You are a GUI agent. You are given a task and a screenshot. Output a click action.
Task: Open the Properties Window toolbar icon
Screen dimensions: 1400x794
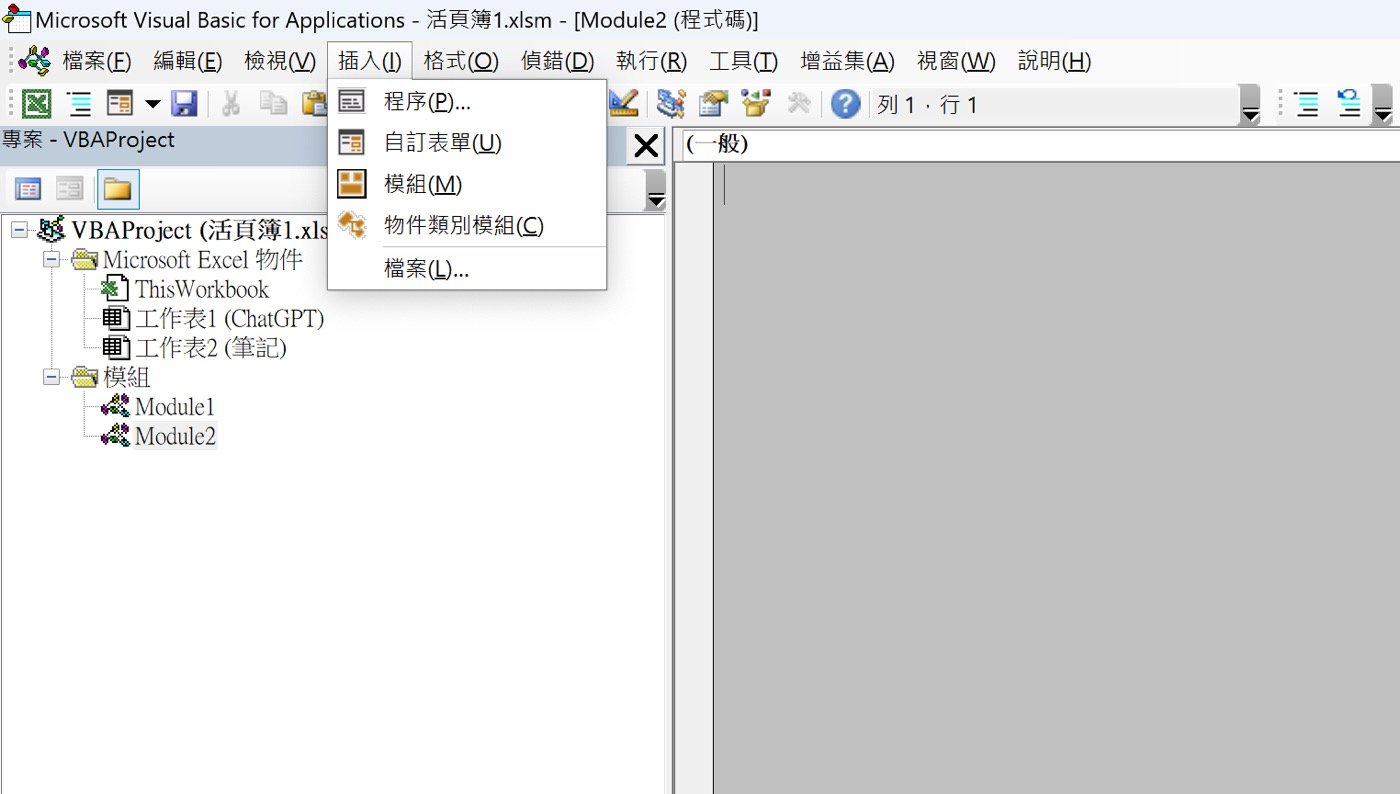714,104
